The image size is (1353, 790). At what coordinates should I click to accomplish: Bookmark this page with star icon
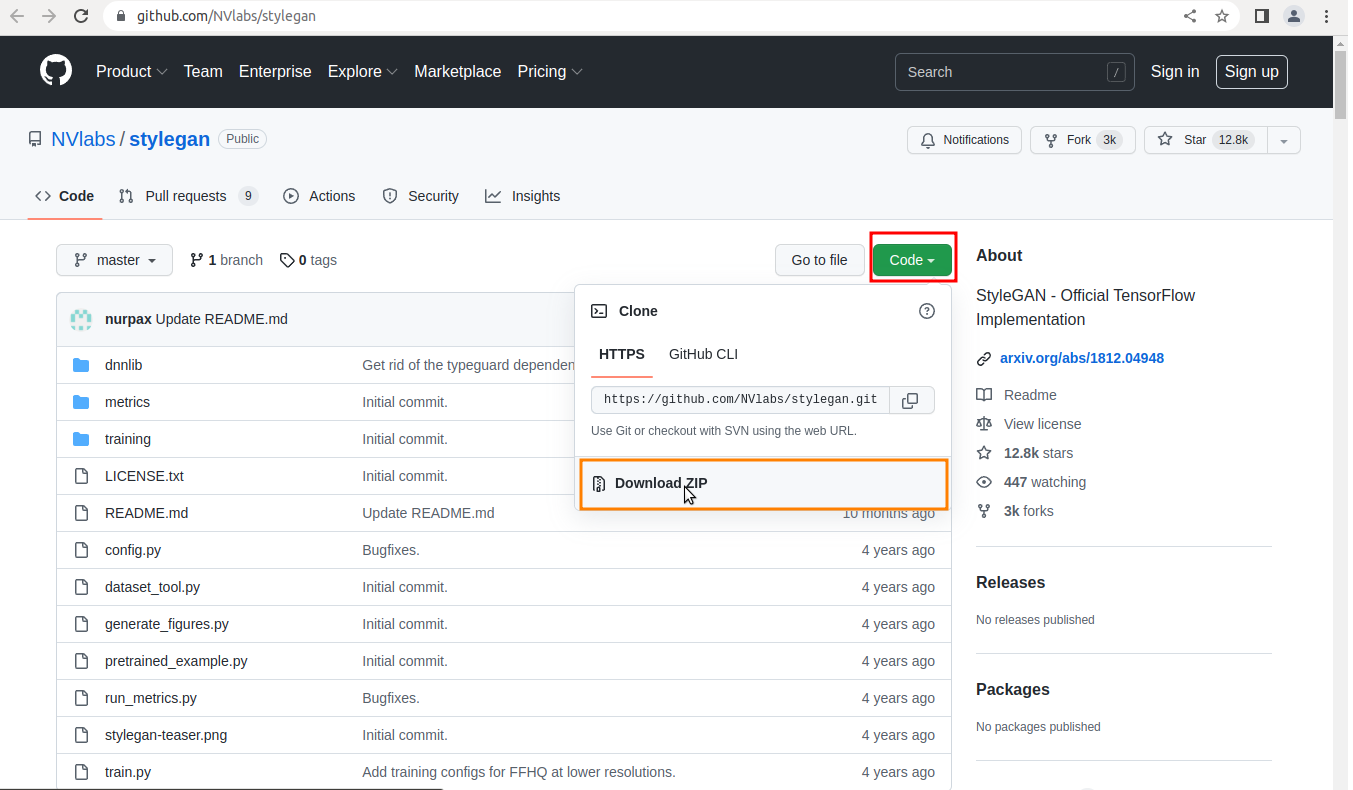click(1221, 16)
